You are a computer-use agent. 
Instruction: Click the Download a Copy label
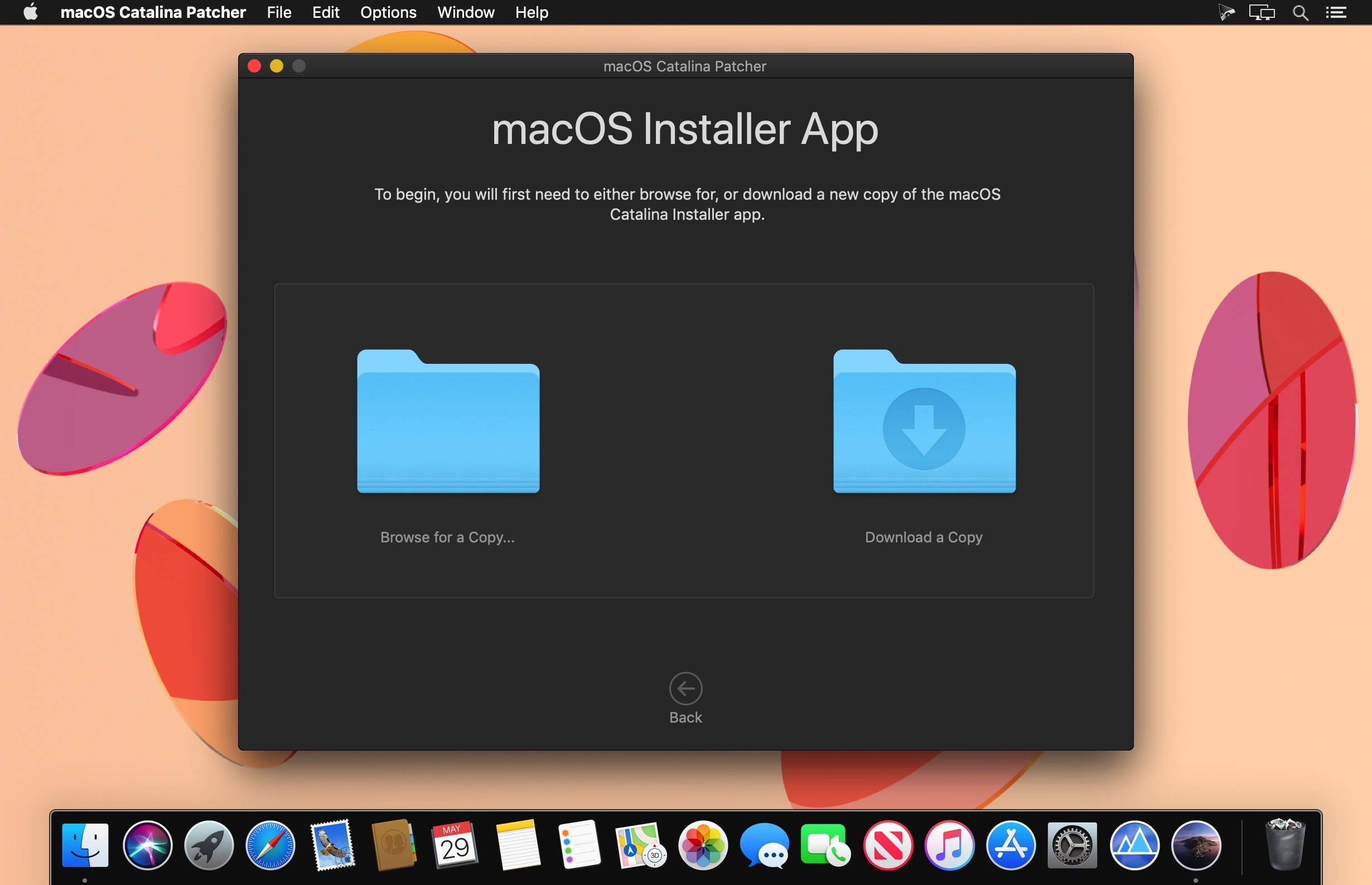[x=924, y=537]
